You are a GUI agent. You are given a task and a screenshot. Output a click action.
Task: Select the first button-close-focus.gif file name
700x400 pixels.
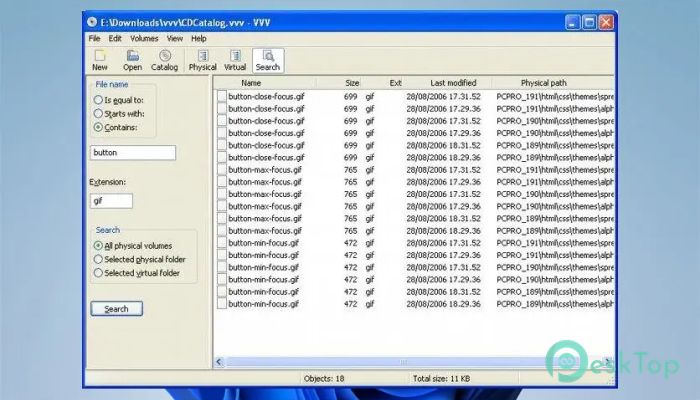267,96
